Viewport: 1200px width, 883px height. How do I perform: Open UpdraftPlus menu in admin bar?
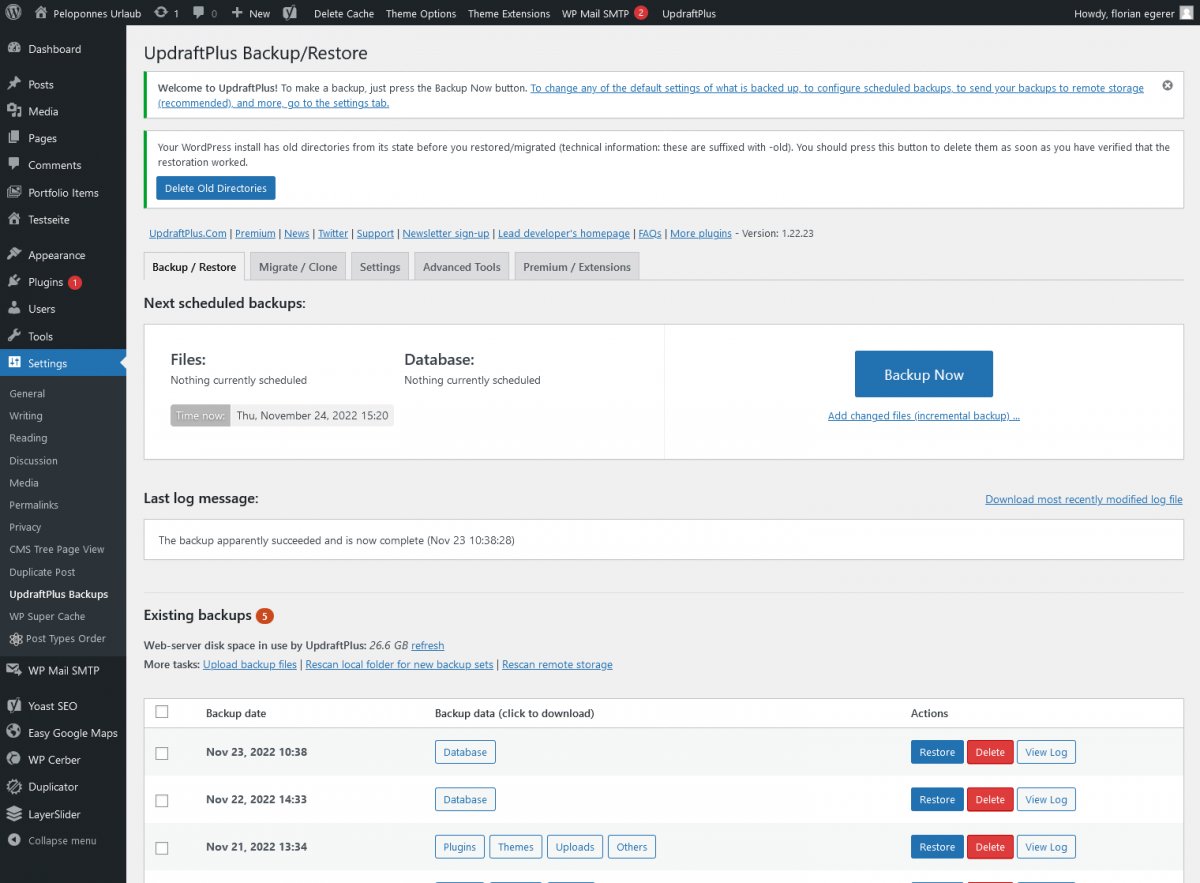click(x=689, y=13)
